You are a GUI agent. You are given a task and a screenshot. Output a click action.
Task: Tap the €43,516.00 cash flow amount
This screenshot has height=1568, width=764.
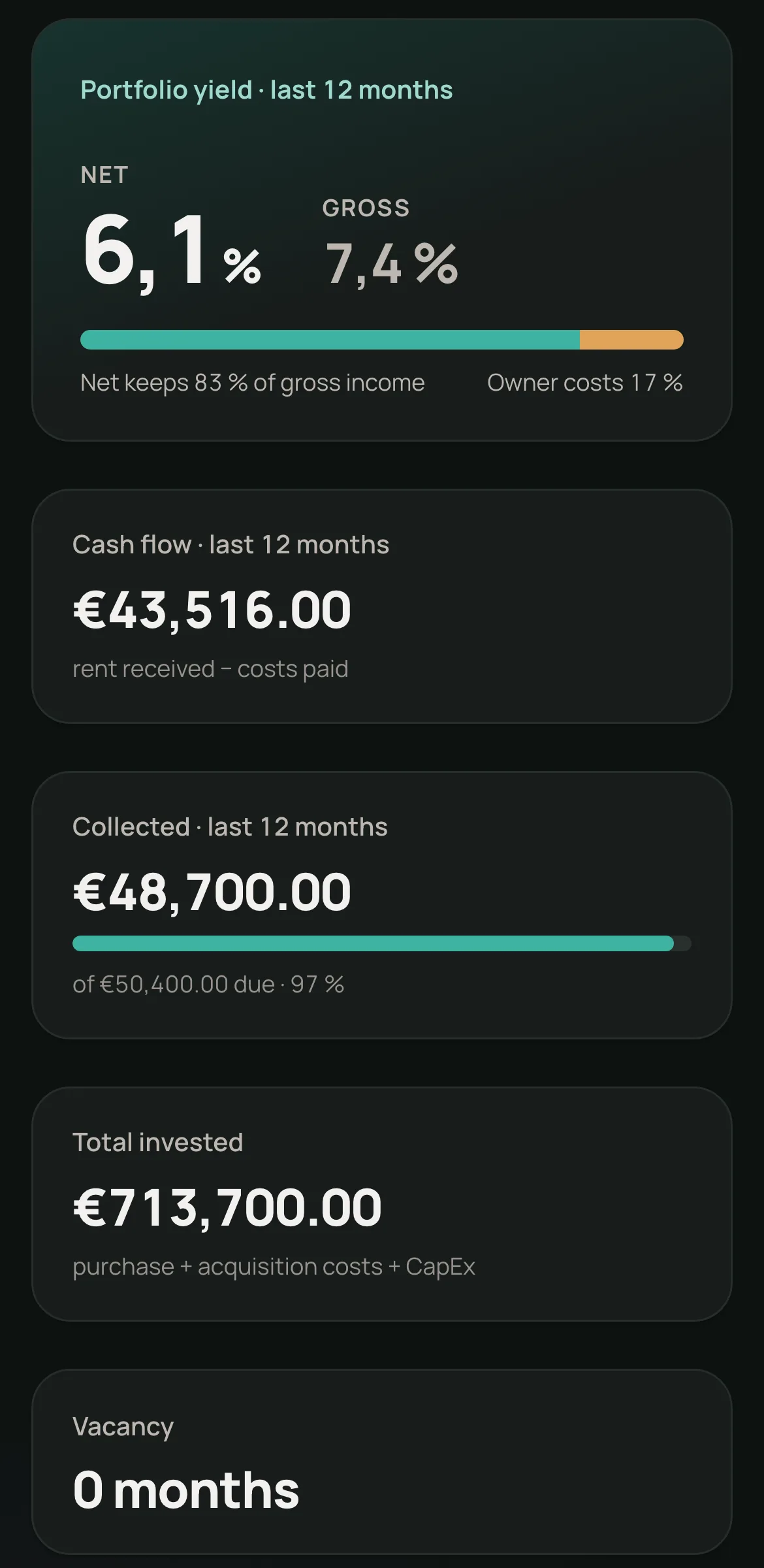pyautogui.click(x=212, y=610)
